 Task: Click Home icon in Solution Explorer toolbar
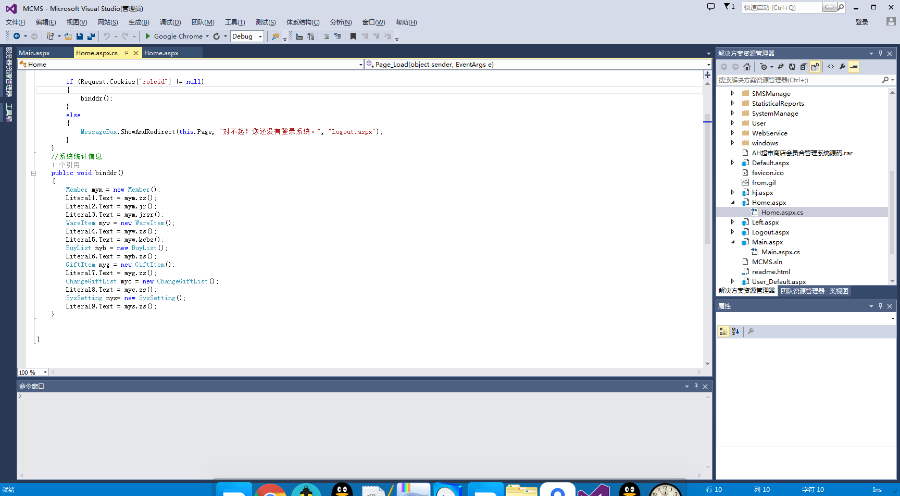(x=747, y=67)
